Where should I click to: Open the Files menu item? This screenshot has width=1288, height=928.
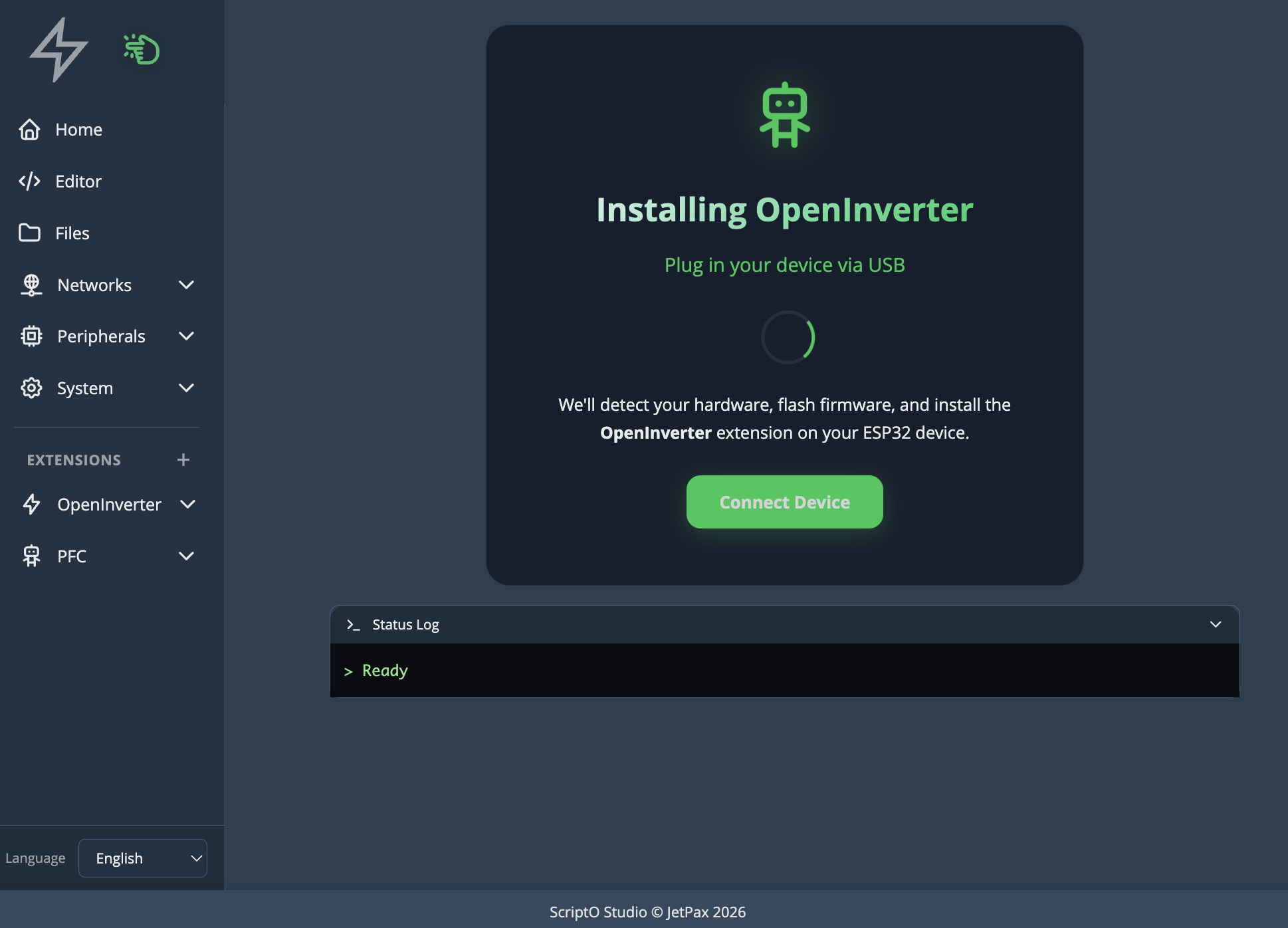coord(72,233)
